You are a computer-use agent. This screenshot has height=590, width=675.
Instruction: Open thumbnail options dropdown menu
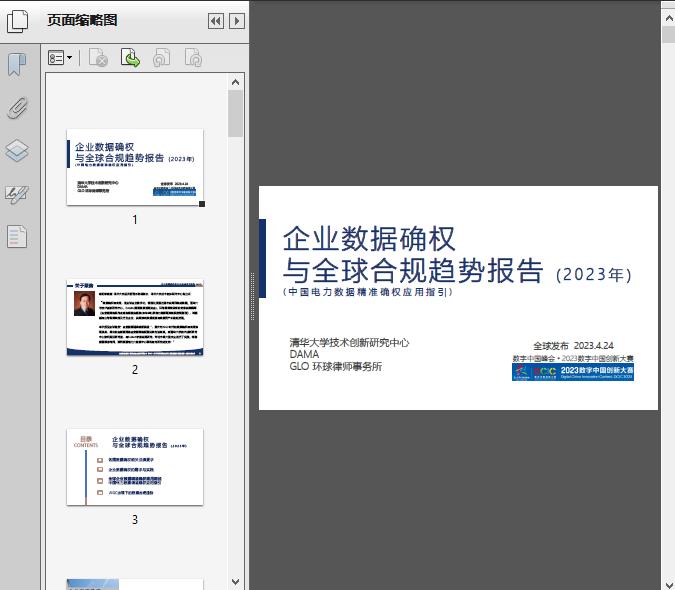point(60,58)
